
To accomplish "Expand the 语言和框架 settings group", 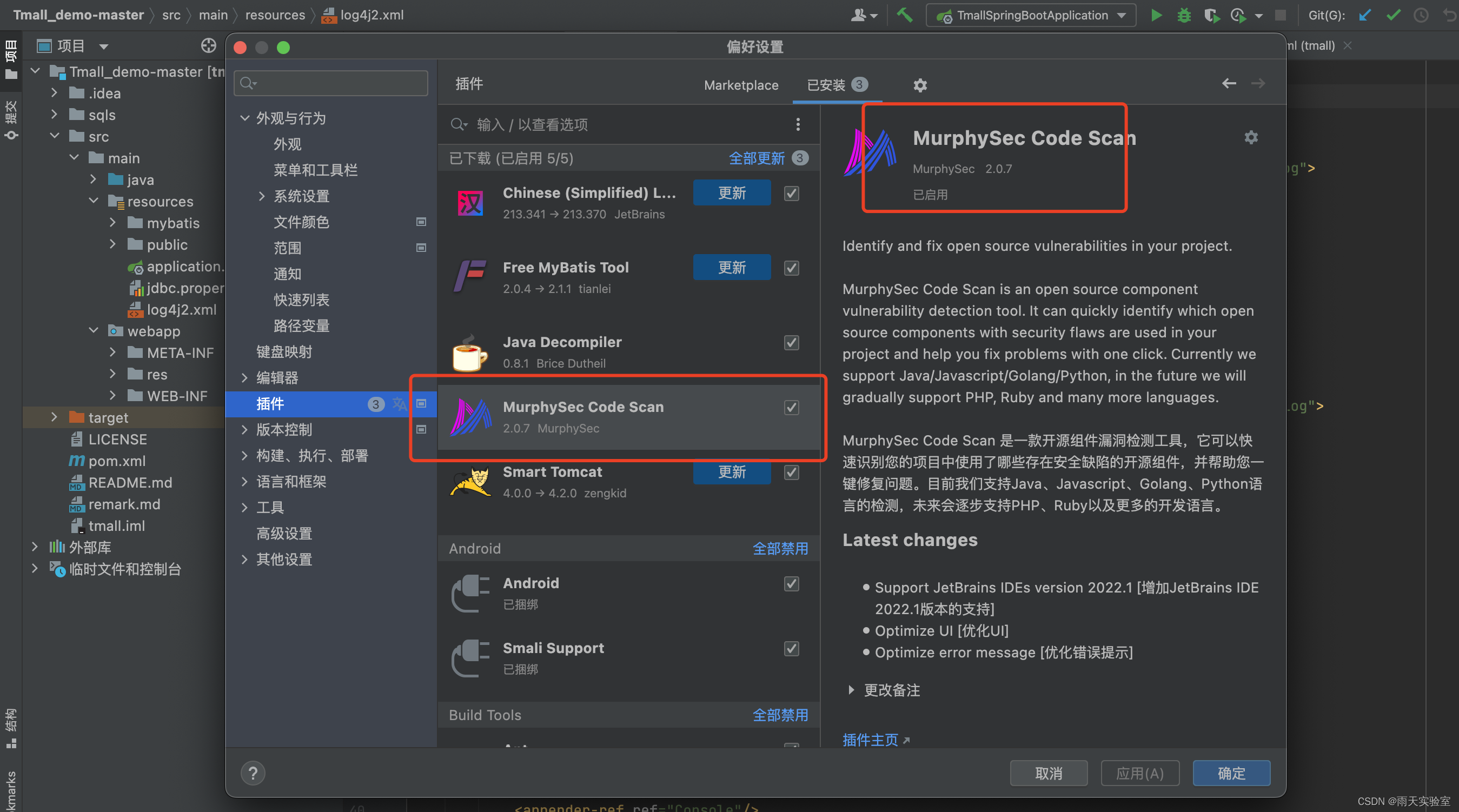I will click(x=244, y=482).
